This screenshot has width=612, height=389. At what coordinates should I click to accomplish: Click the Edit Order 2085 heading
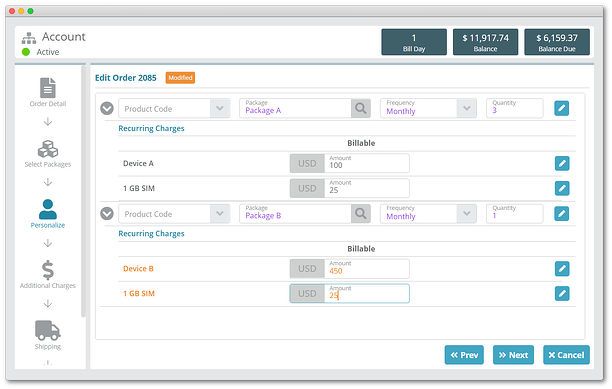coord(126,78)
